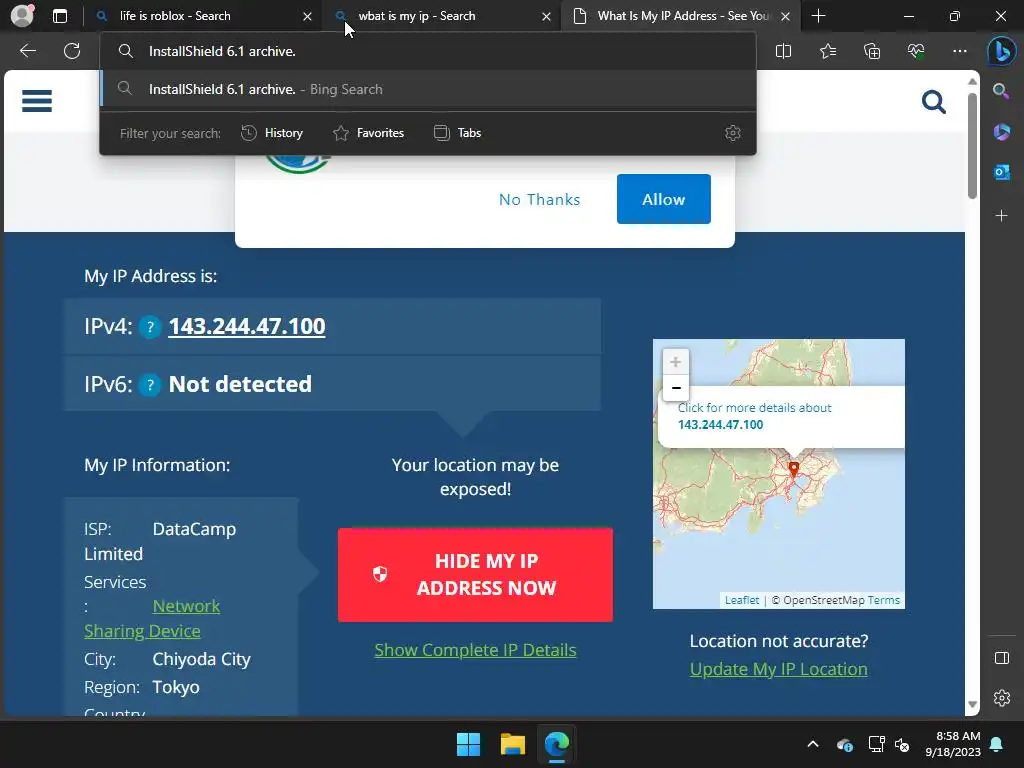This screenshot has width=1024, height=768.
Task: Open Outlook in the sidebar
Action: [1001, 172]
